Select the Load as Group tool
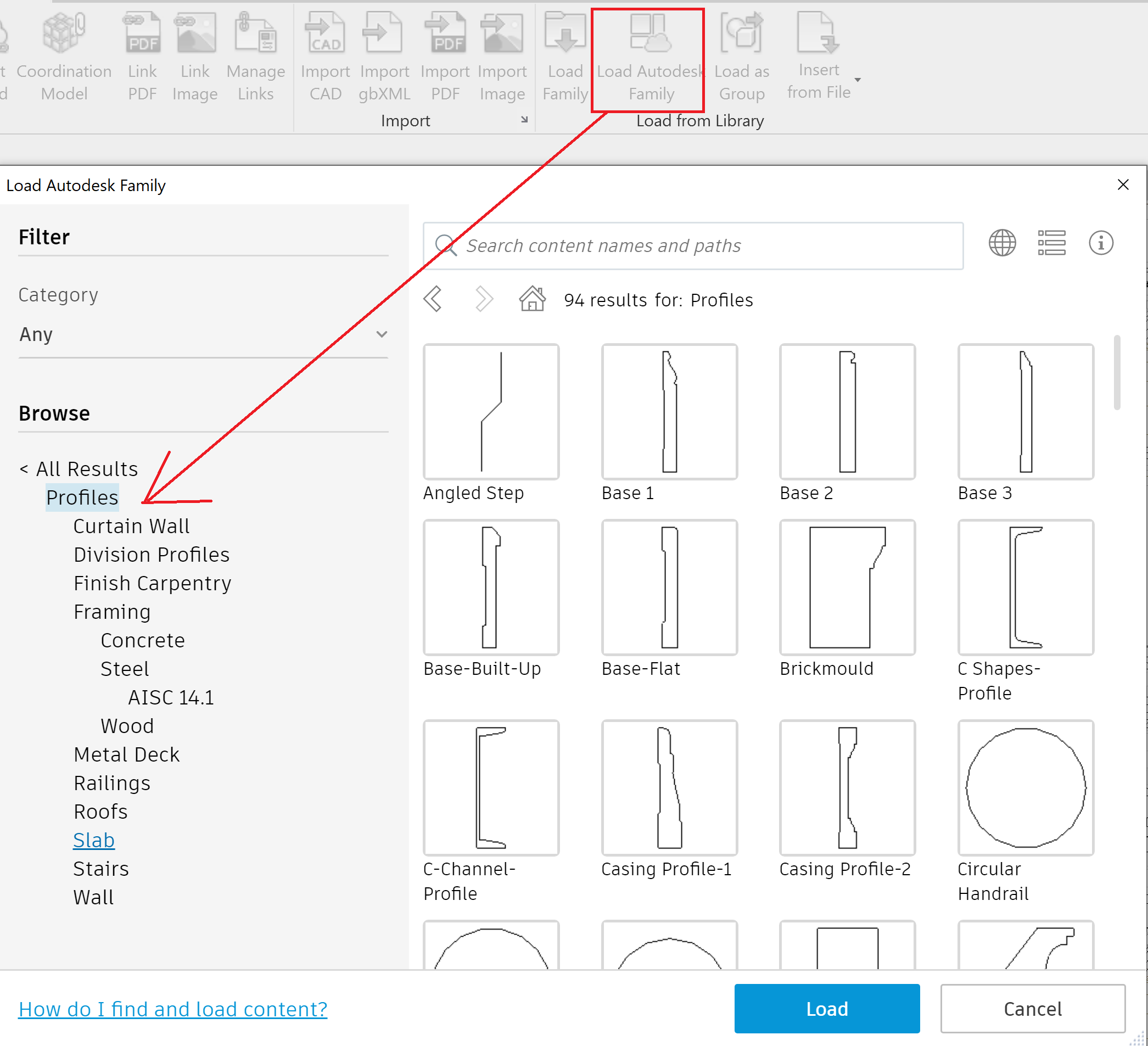The width and height of the screenshot is (1148, 1046). 741,54
